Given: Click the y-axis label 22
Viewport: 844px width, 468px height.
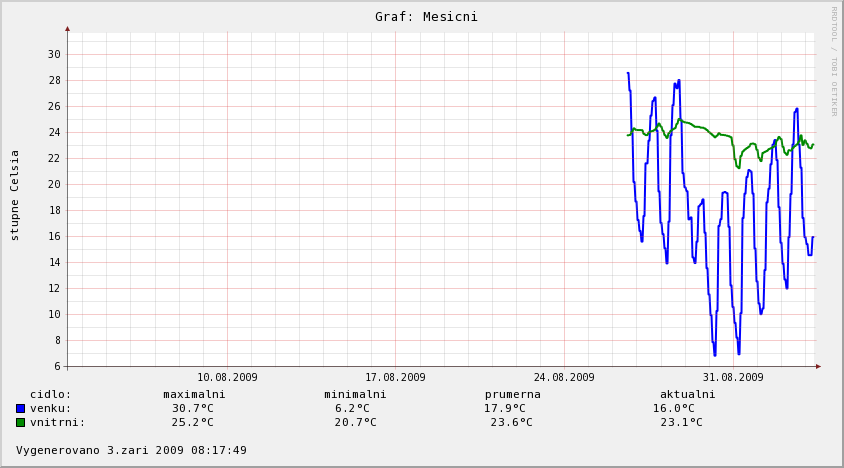Looking at the screenshot, I should coord(54,158).
